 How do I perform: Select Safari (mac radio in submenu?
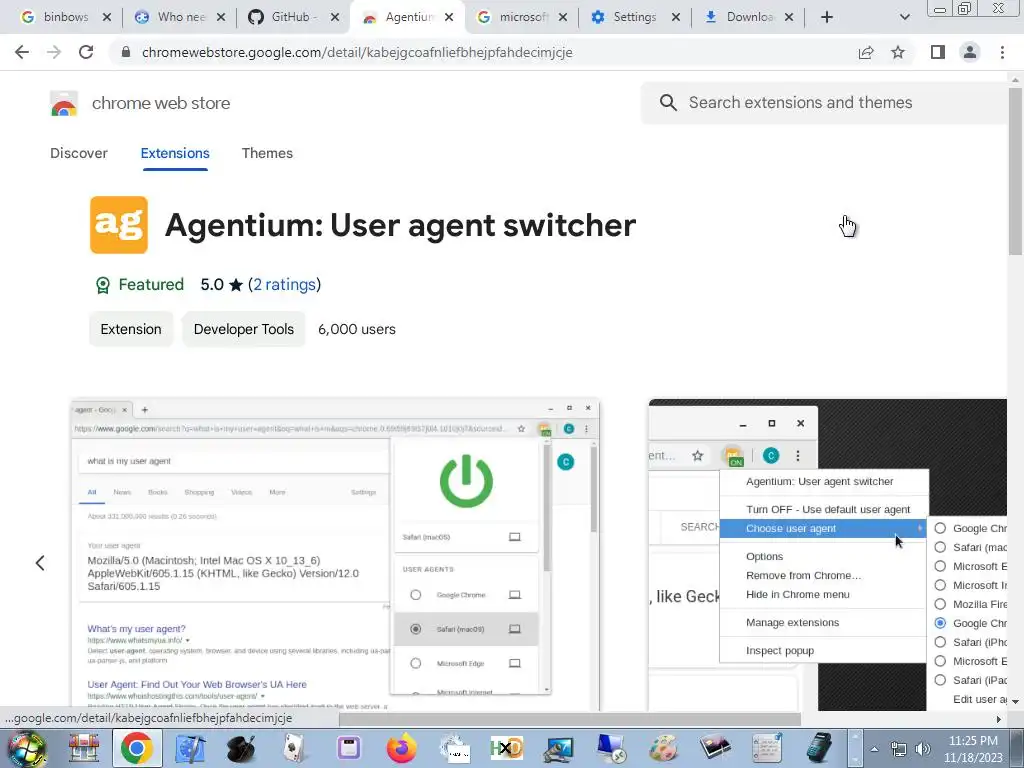940,547
